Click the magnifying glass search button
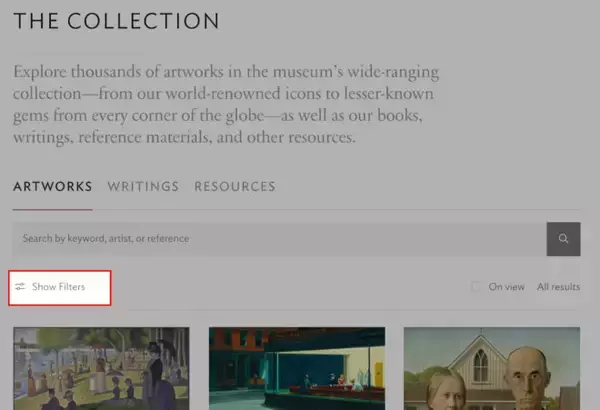This screenshot has width=600, height=410. [563, 239]
